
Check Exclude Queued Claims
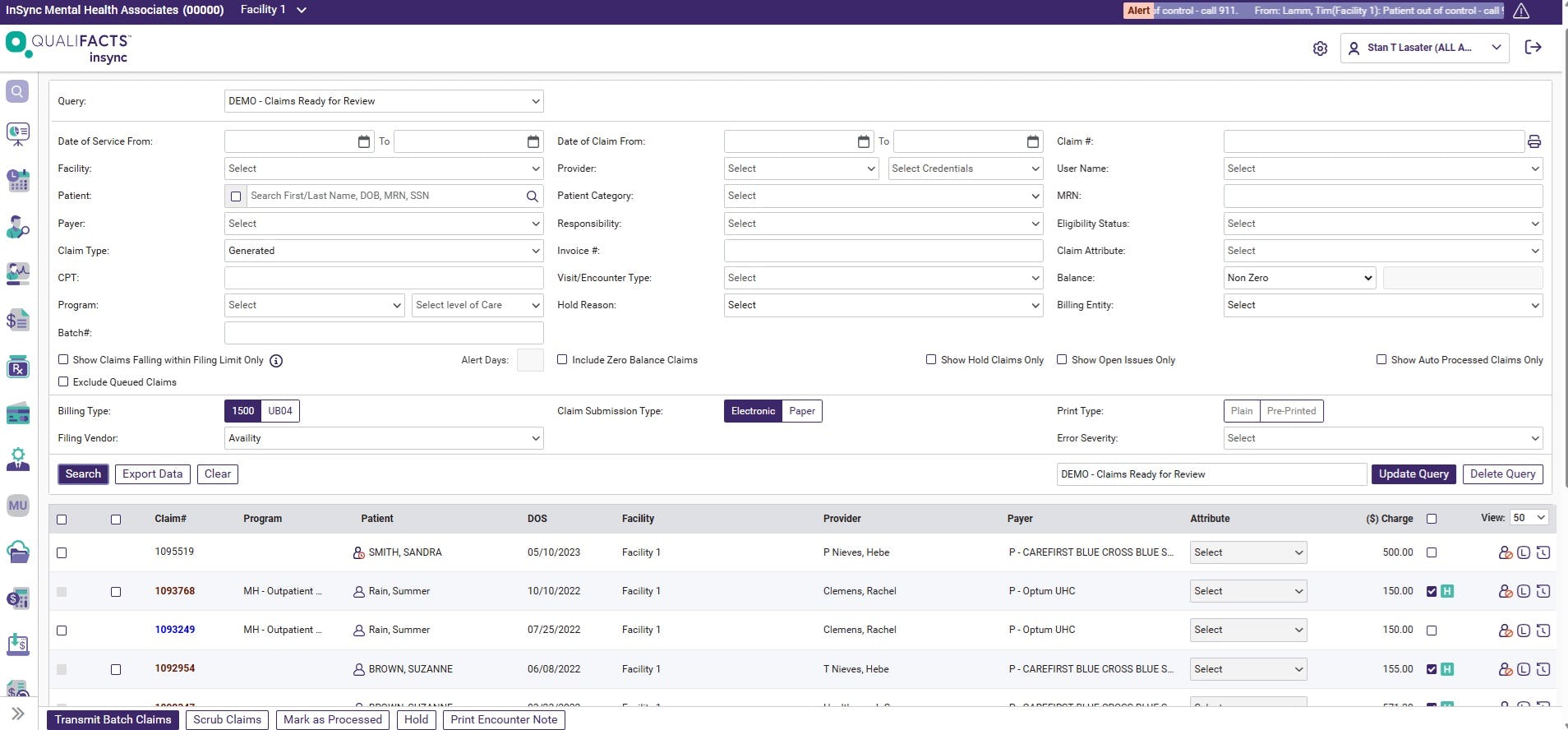coord(63,381)
